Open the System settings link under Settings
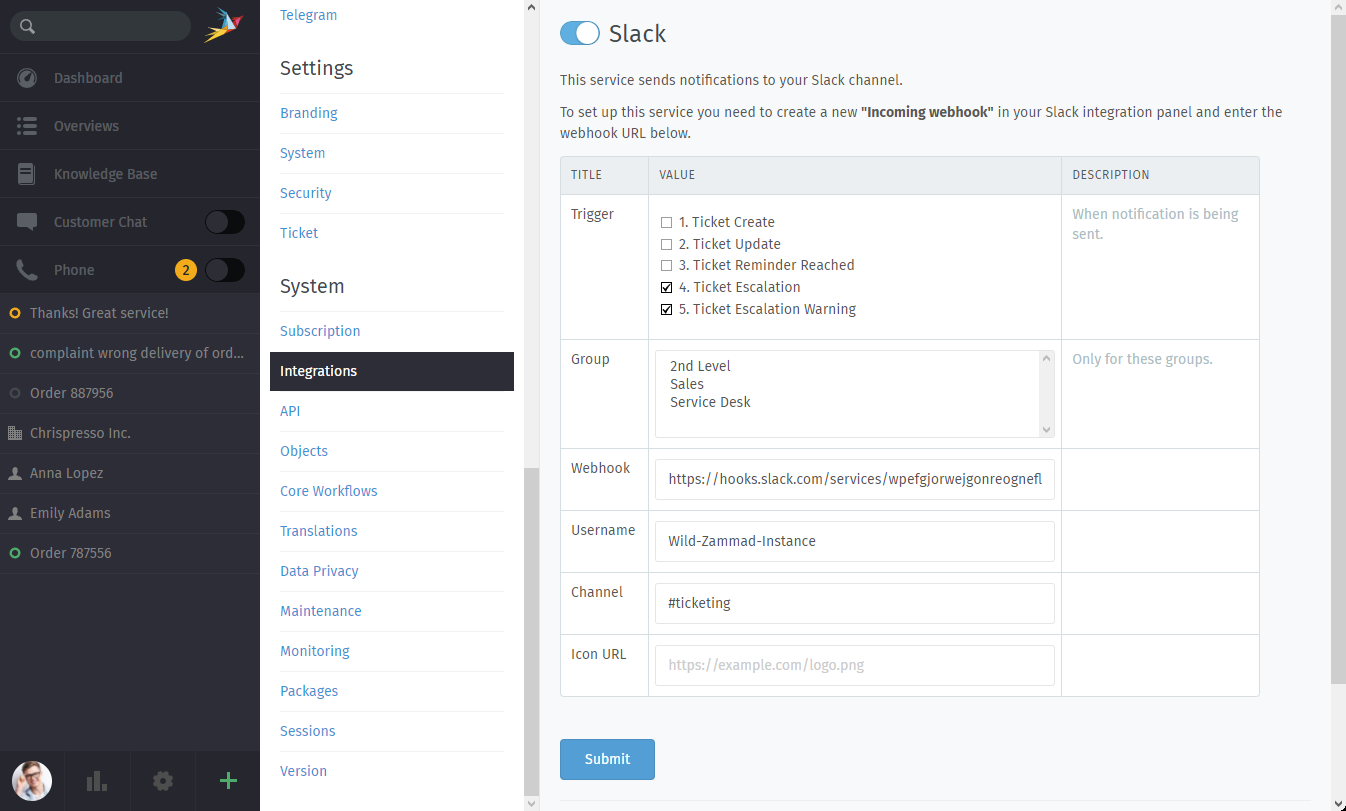The height and width of the screenshot is (811, 1346). pos(303,153)
